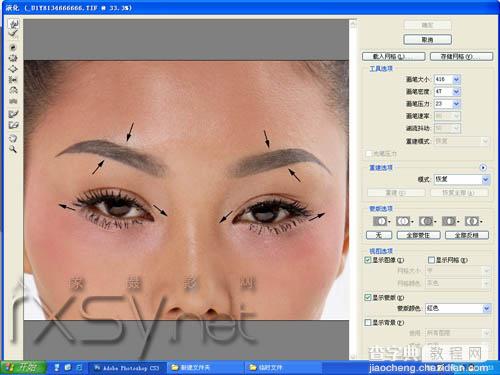The image size is (500, 375).
Task: Select the Hand tool
Action: point(13,138)
